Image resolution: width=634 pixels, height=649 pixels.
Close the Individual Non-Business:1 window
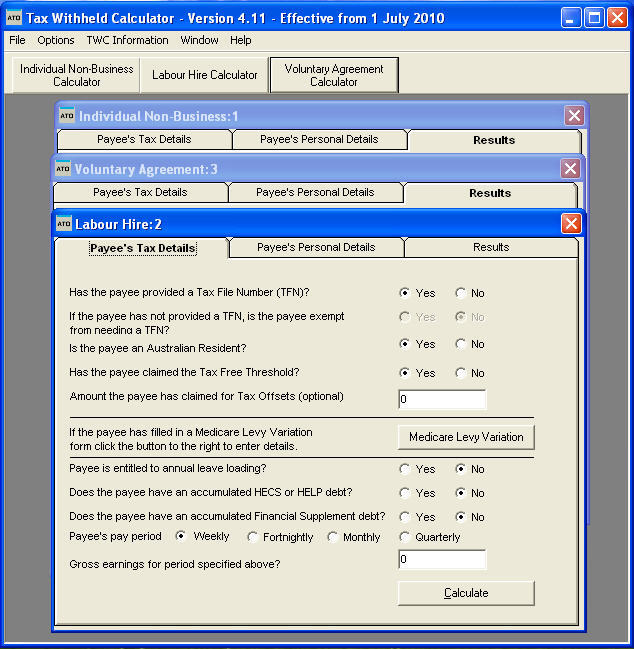574,115
